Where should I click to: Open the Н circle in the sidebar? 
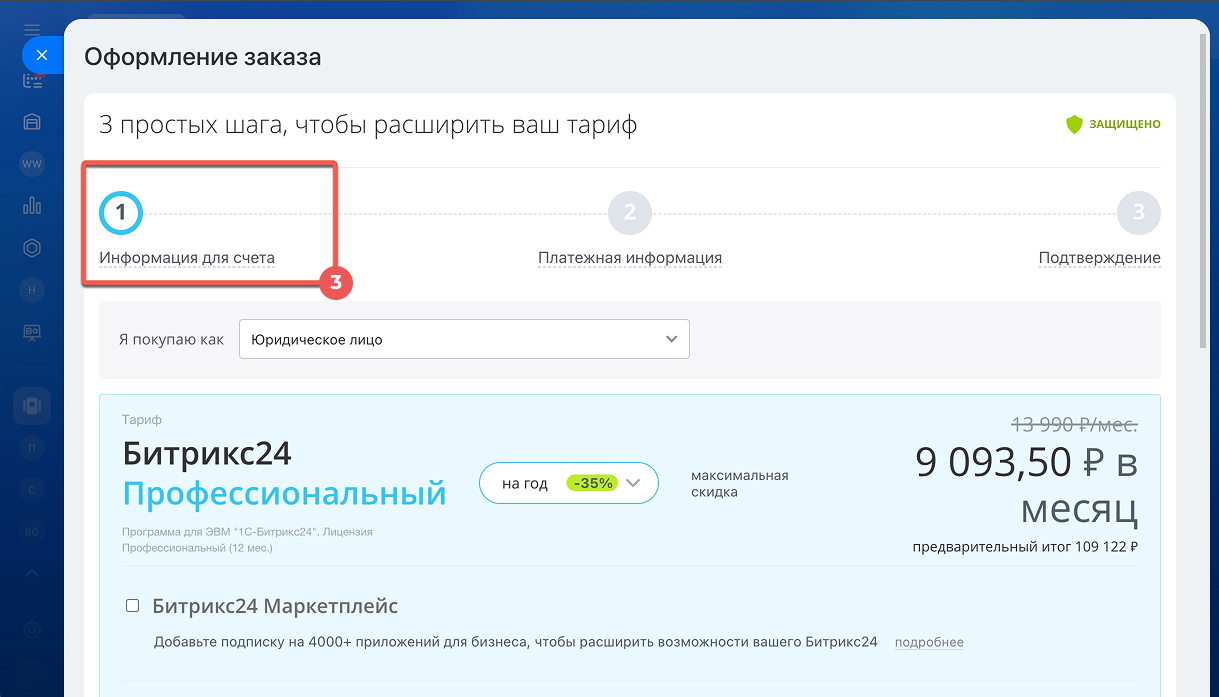32,290
